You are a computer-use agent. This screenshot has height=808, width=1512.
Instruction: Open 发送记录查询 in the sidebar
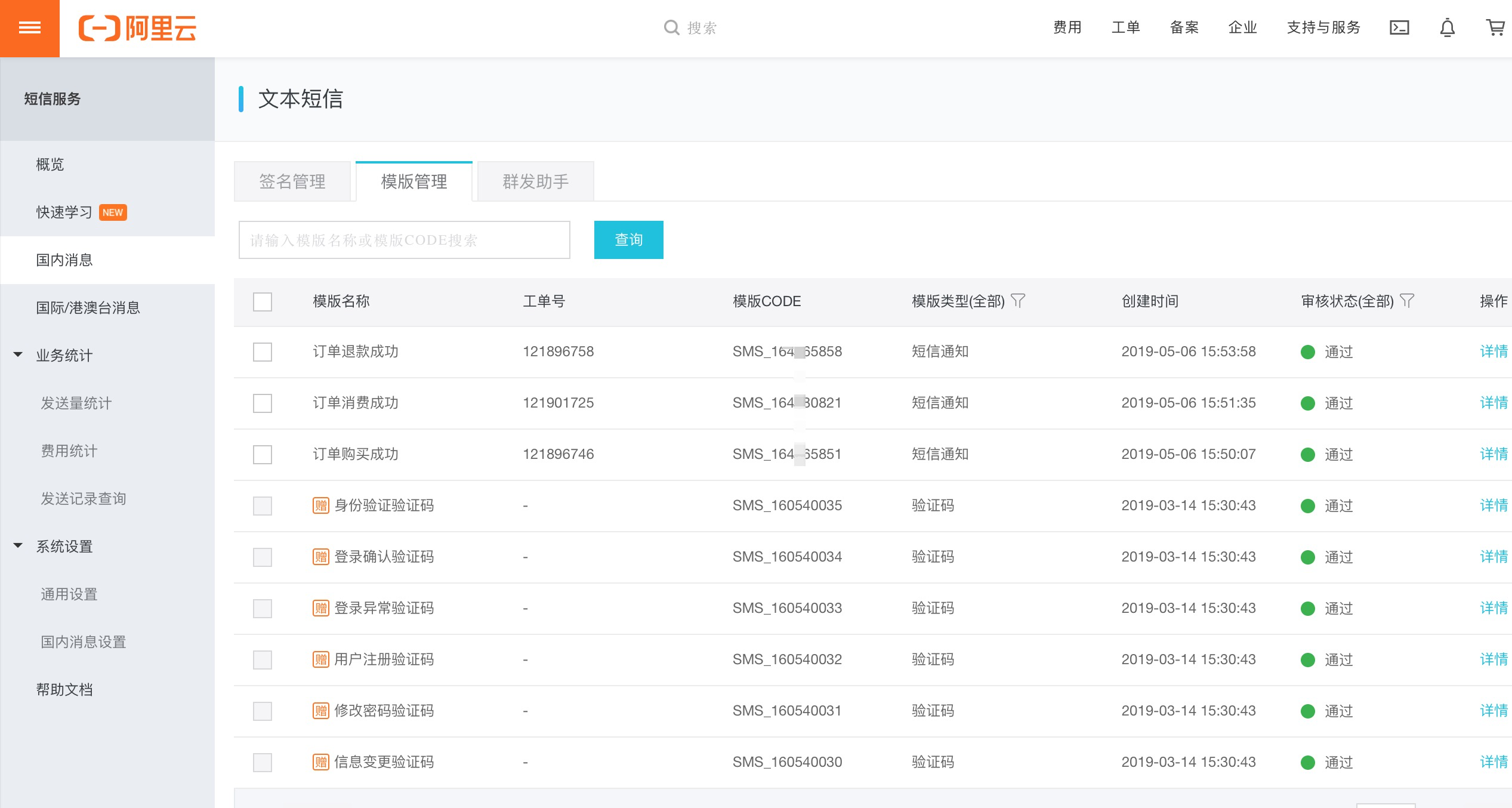pyautogui.click(x=83, y=498)
